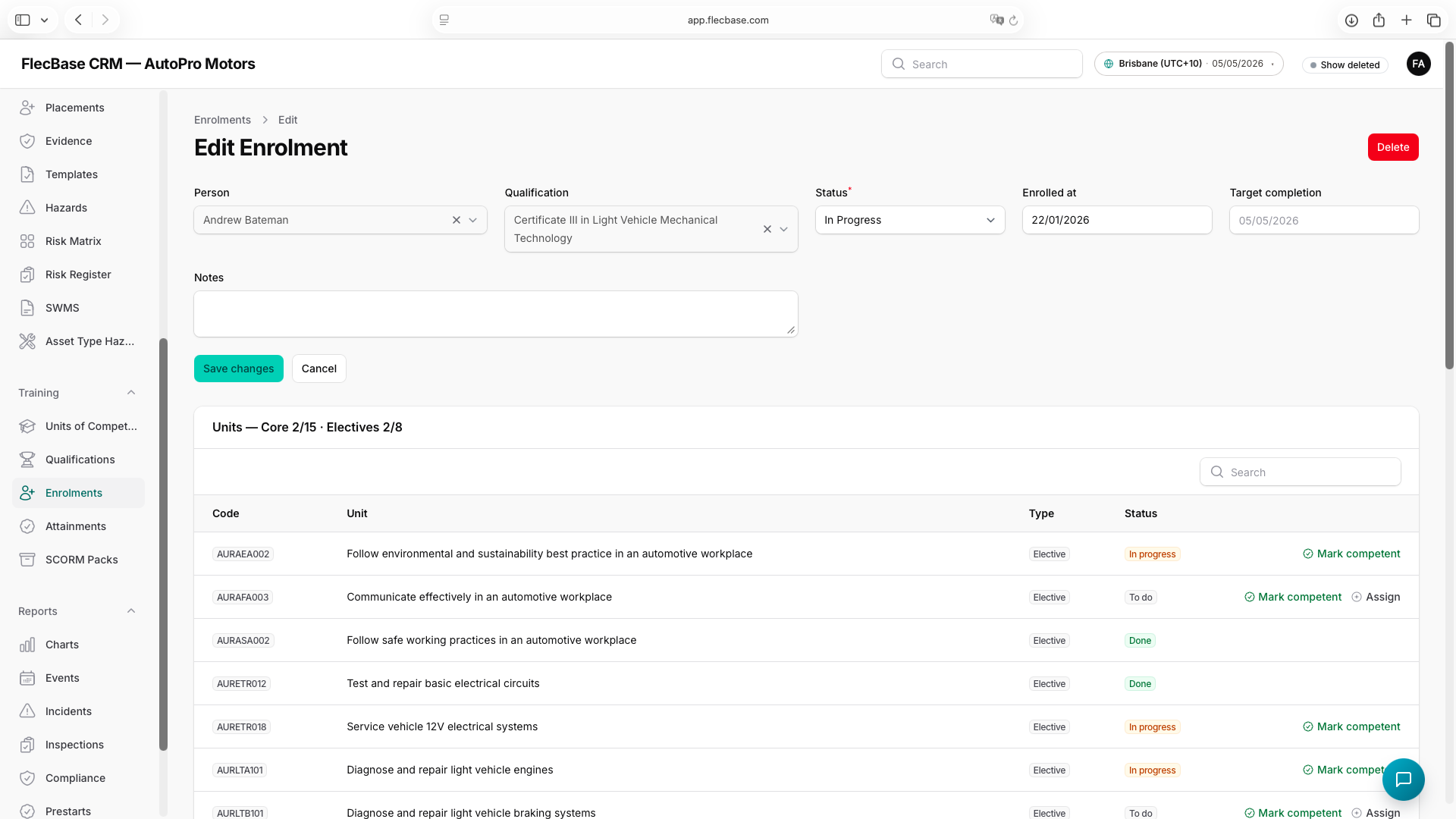The width and height of the screenshot is (1456, 819).
Task: Mark AURAFA003 unit competent
Action: coord(1292,597)
